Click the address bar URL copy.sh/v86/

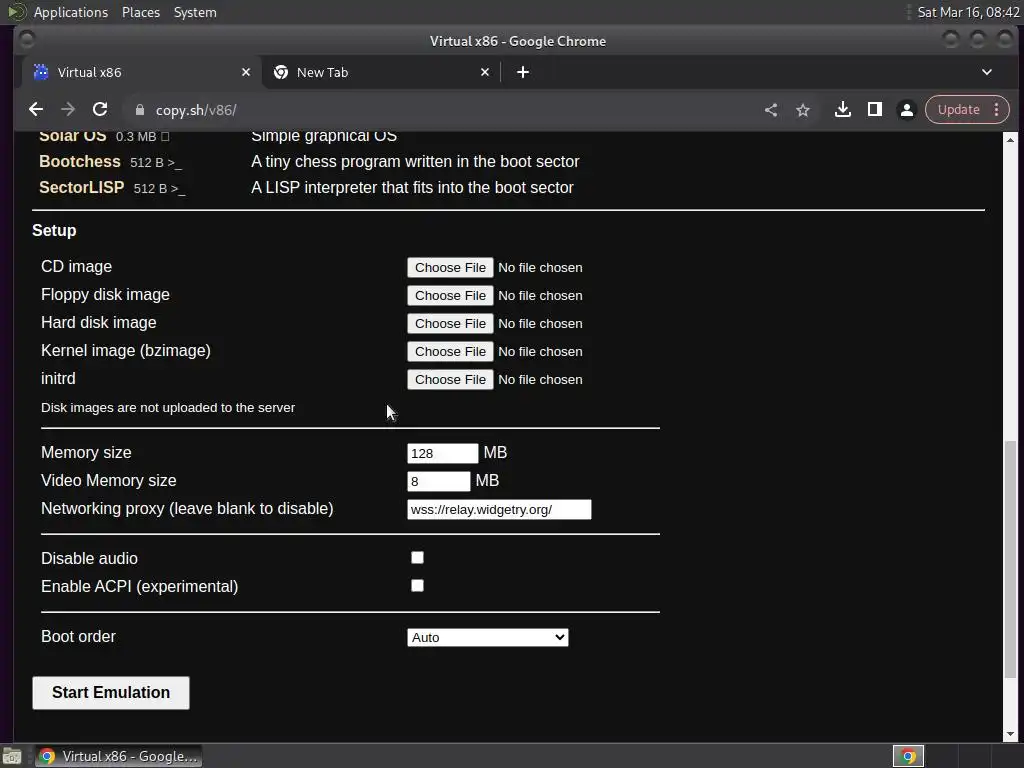(x=196, y=110)
